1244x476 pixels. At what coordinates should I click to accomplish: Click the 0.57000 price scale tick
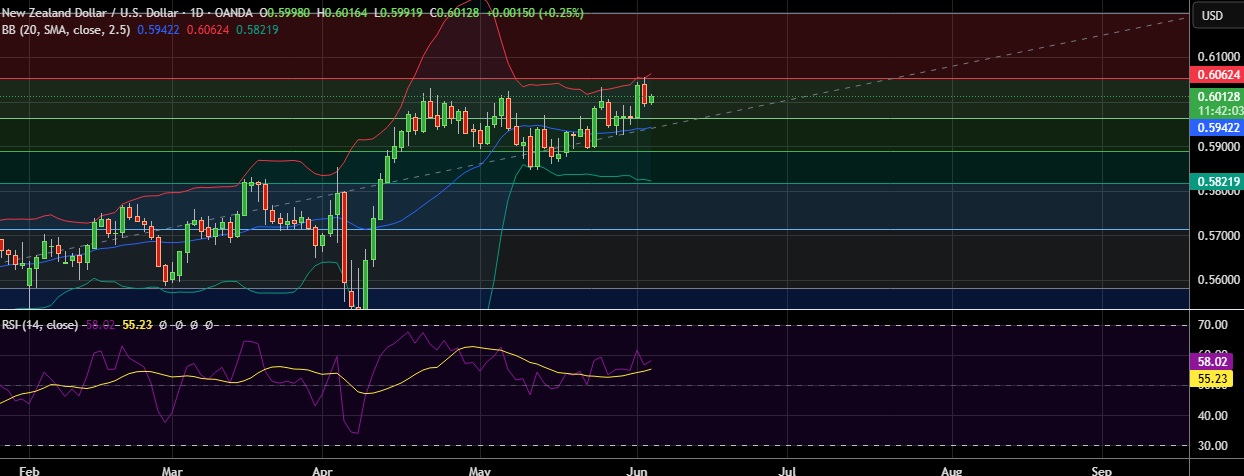[x=1217, y=236]
